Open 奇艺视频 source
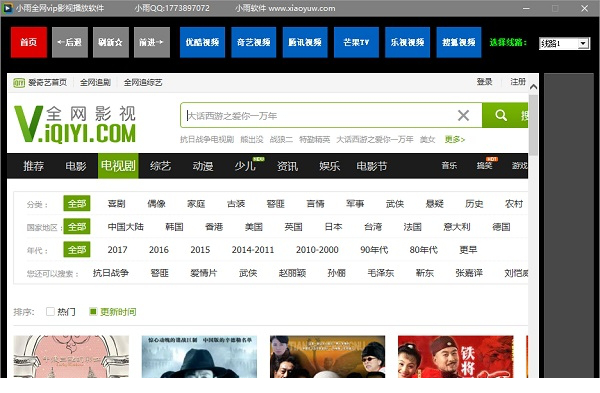The image size is (600, 393). click(x=253, y=42)
